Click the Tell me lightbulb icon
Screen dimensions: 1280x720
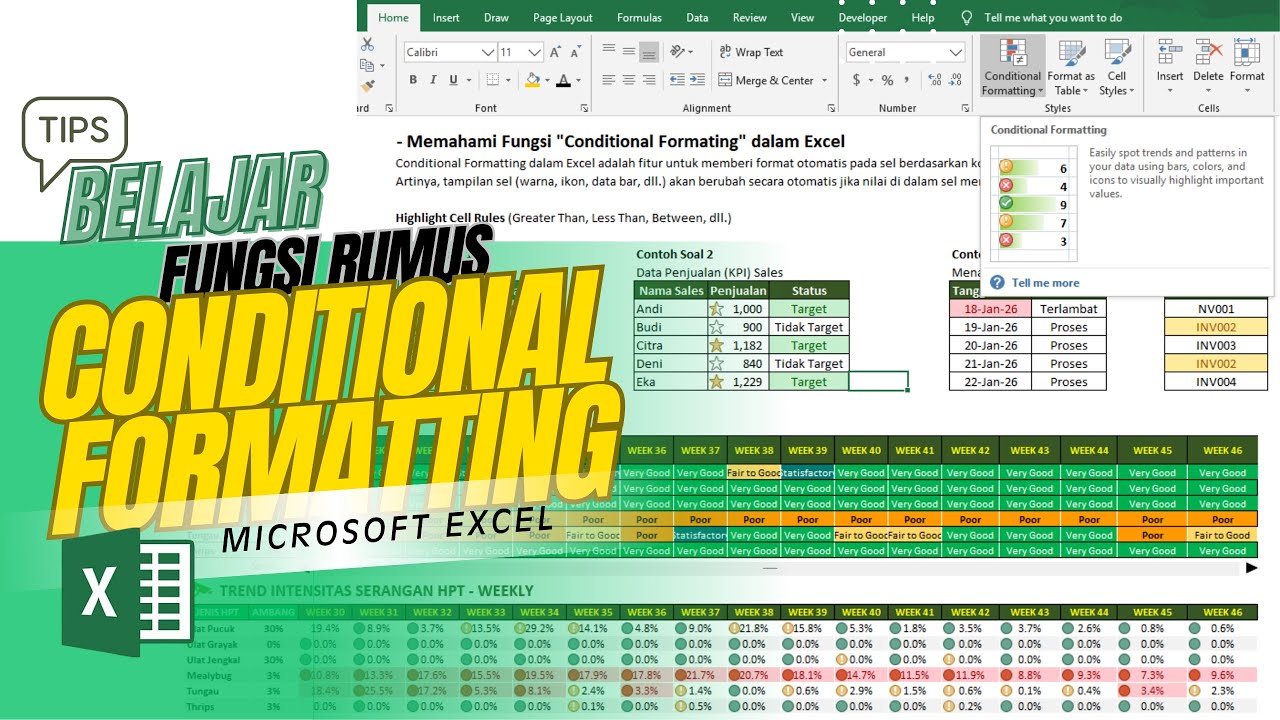[966, 17]
